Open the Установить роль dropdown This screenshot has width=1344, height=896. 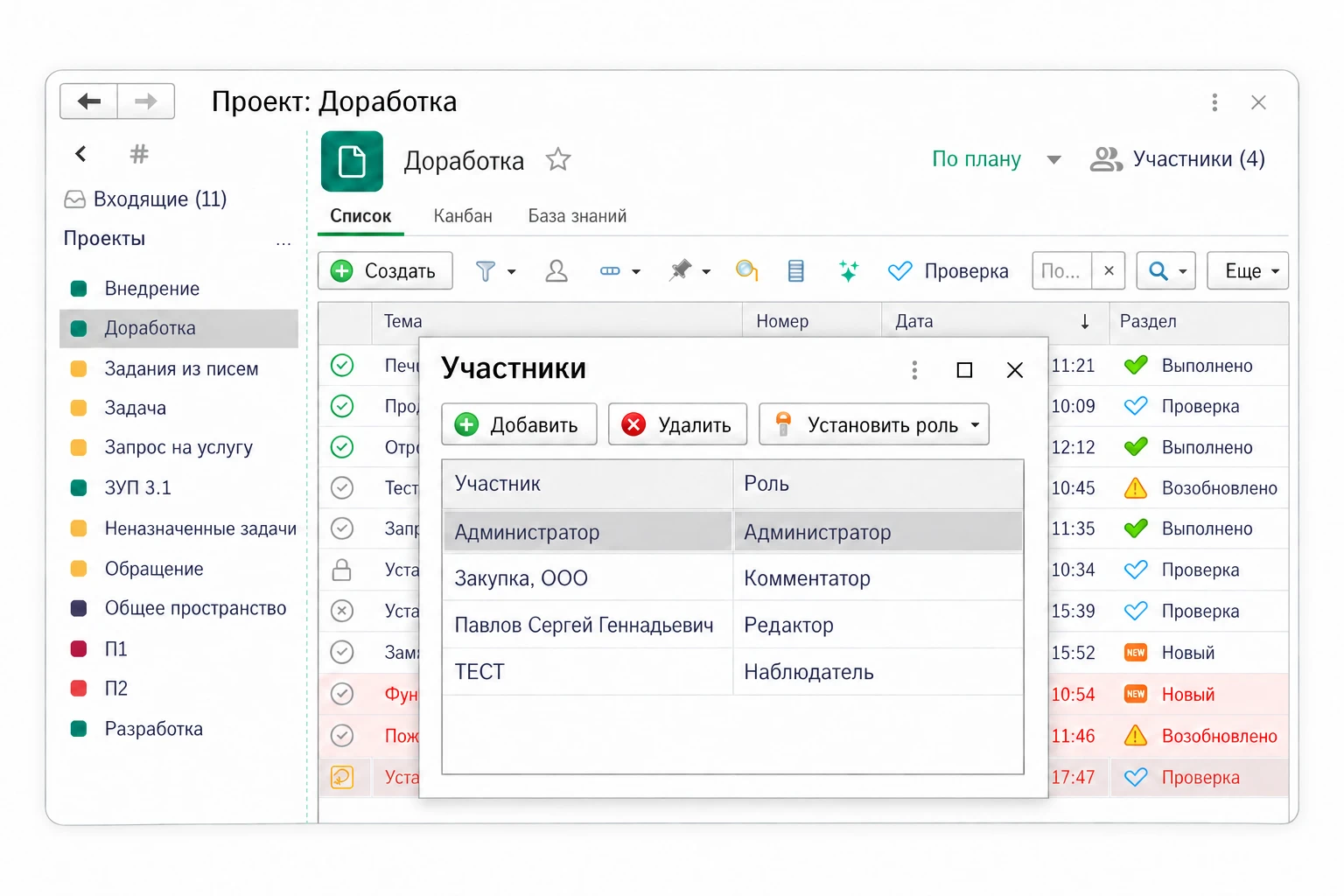tap(874, 424)
